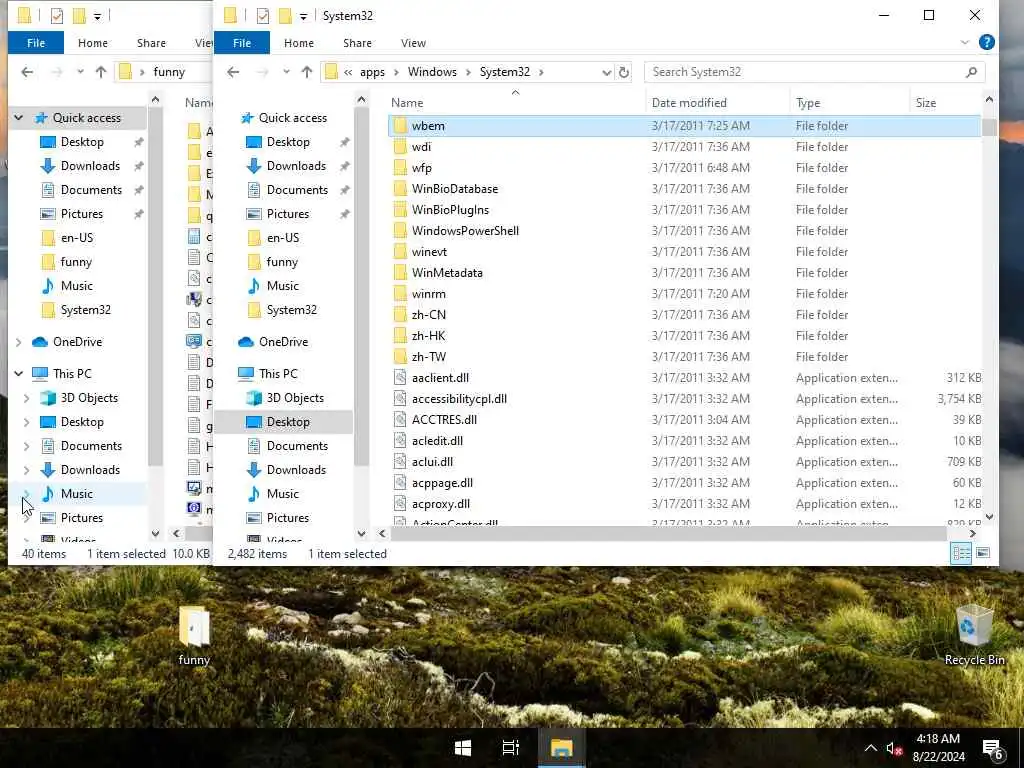Click File Explorer on the taskbar
Viewport: 1024px width, 768px height.
coord(561,748)
